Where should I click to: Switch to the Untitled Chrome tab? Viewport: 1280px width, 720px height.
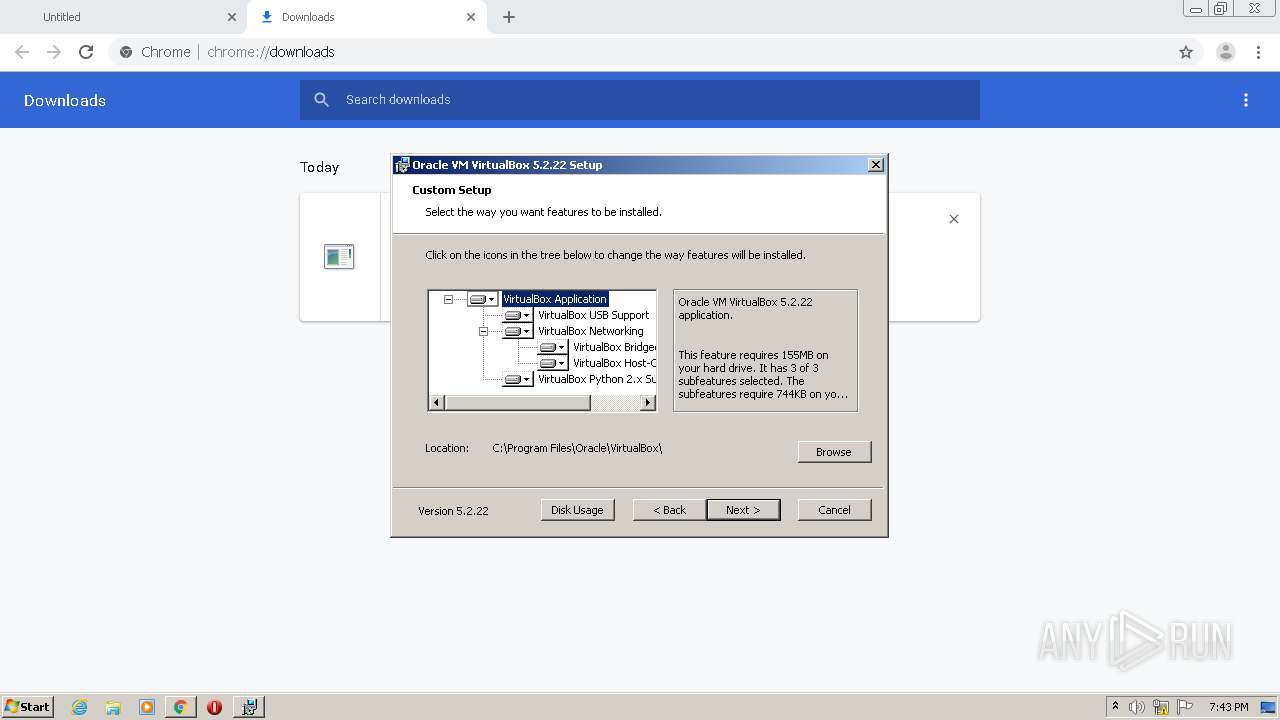click(x=120, y=17)
